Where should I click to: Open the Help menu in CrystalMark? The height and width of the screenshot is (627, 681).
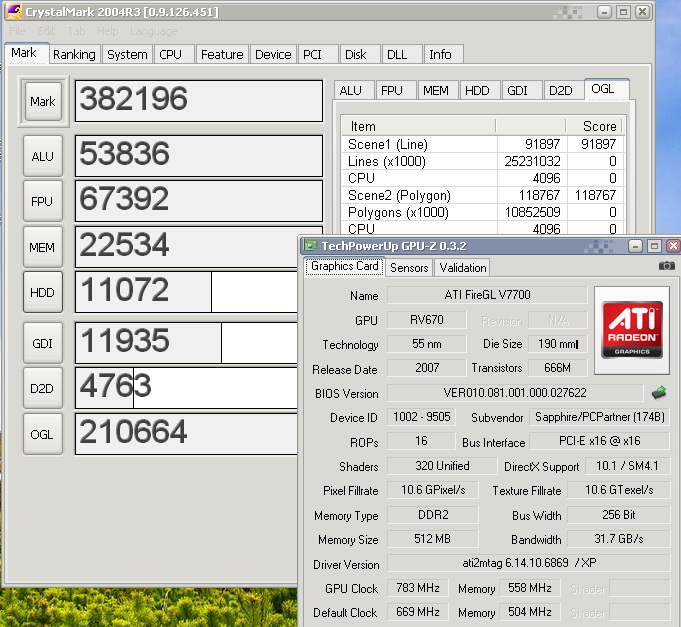coord(107,31)
